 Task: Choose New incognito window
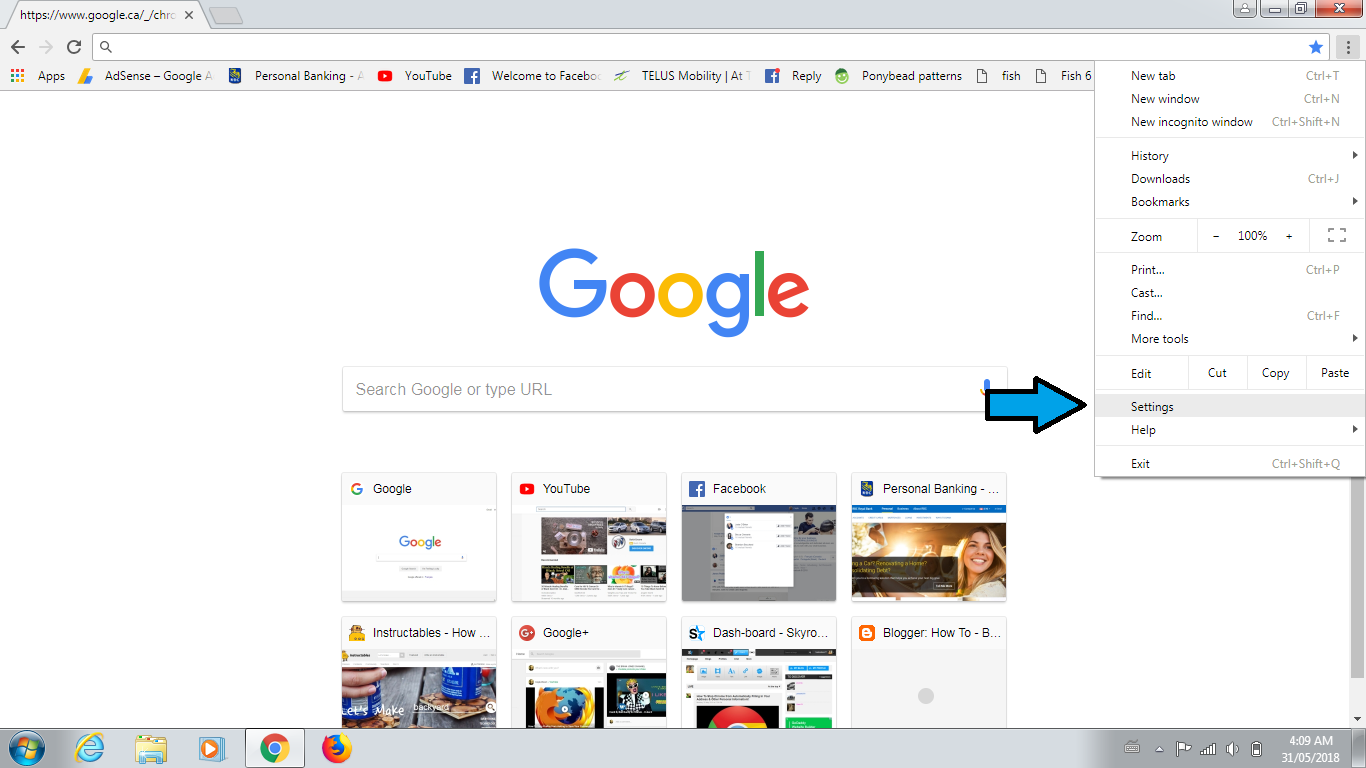tap(1230, 122)
